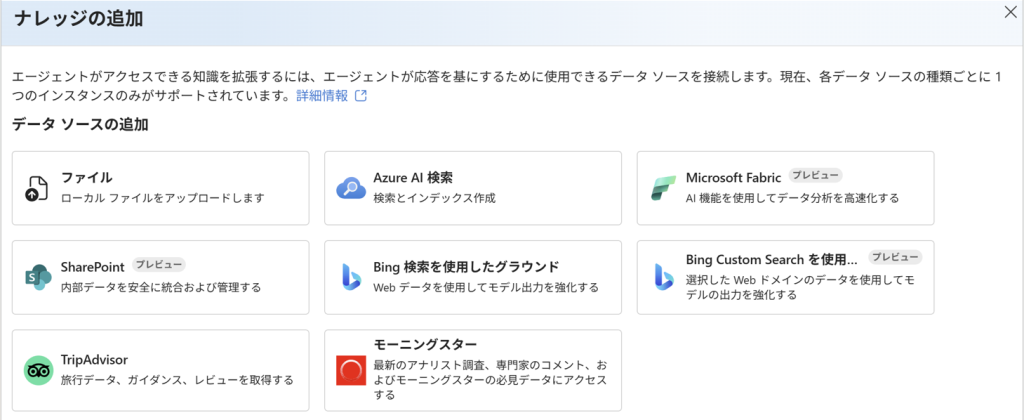1024x420 pixels.
Task: Select the Azure AI Search cloud icon
Action: (x=351, y=188)
